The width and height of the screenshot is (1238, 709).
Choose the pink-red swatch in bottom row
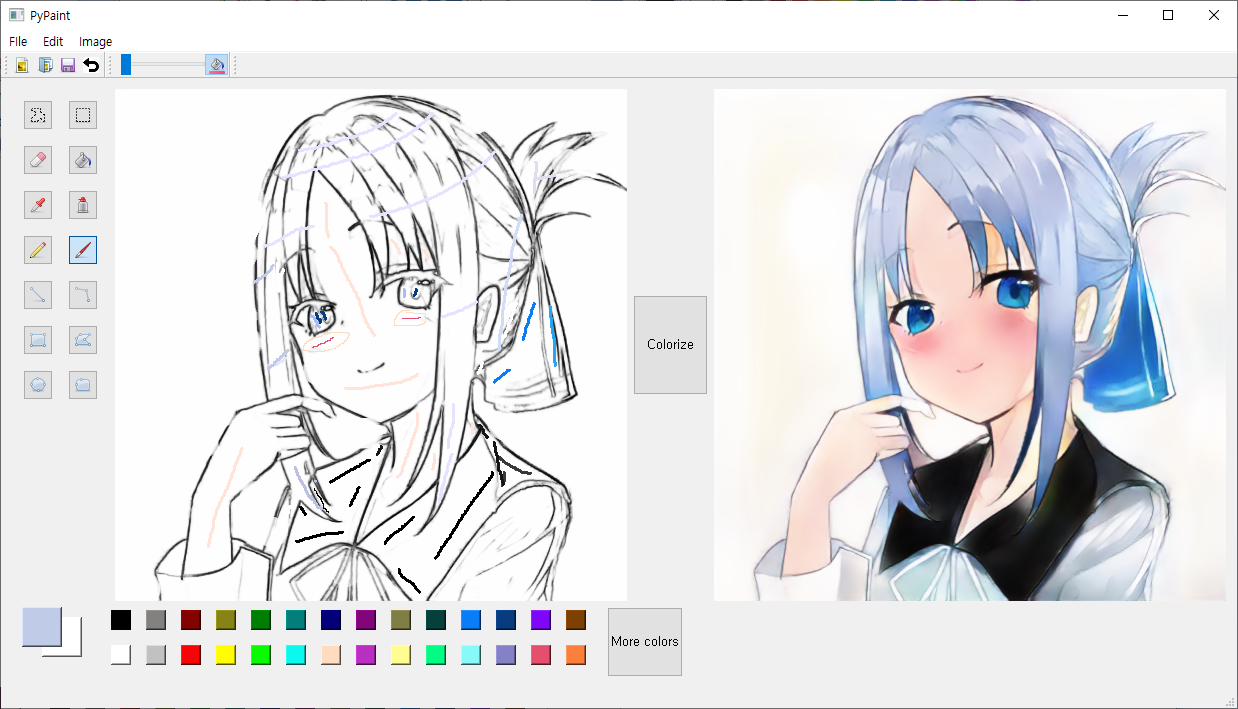click(541, 655)
